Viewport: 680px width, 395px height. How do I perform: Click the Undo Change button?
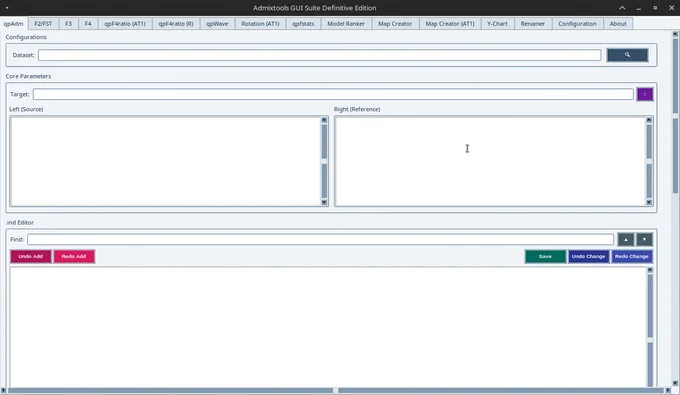click(588, 256)
